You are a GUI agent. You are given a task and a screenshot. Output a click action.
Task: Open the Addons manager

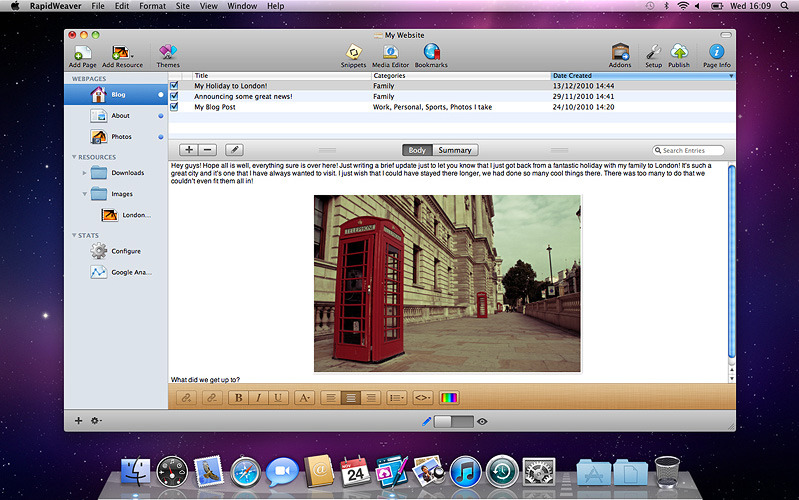[620, 53]
